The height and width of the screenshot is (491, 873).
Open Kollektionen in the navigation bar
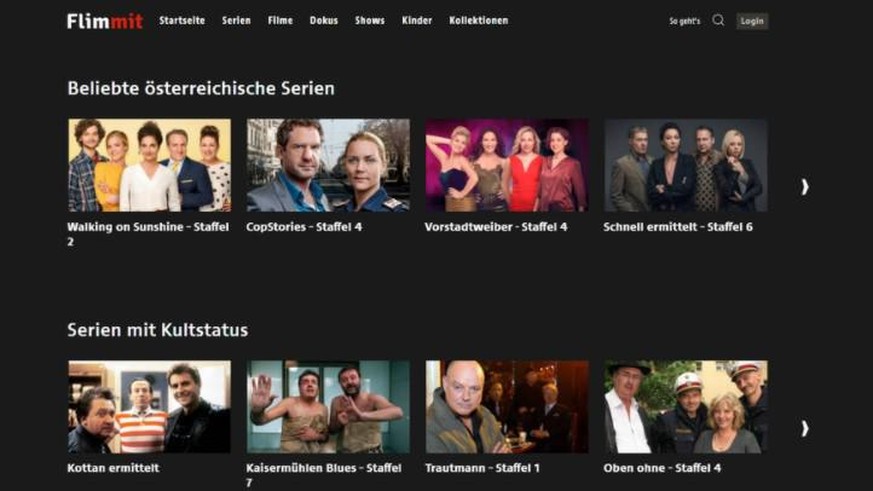click(x=478, y=21)
